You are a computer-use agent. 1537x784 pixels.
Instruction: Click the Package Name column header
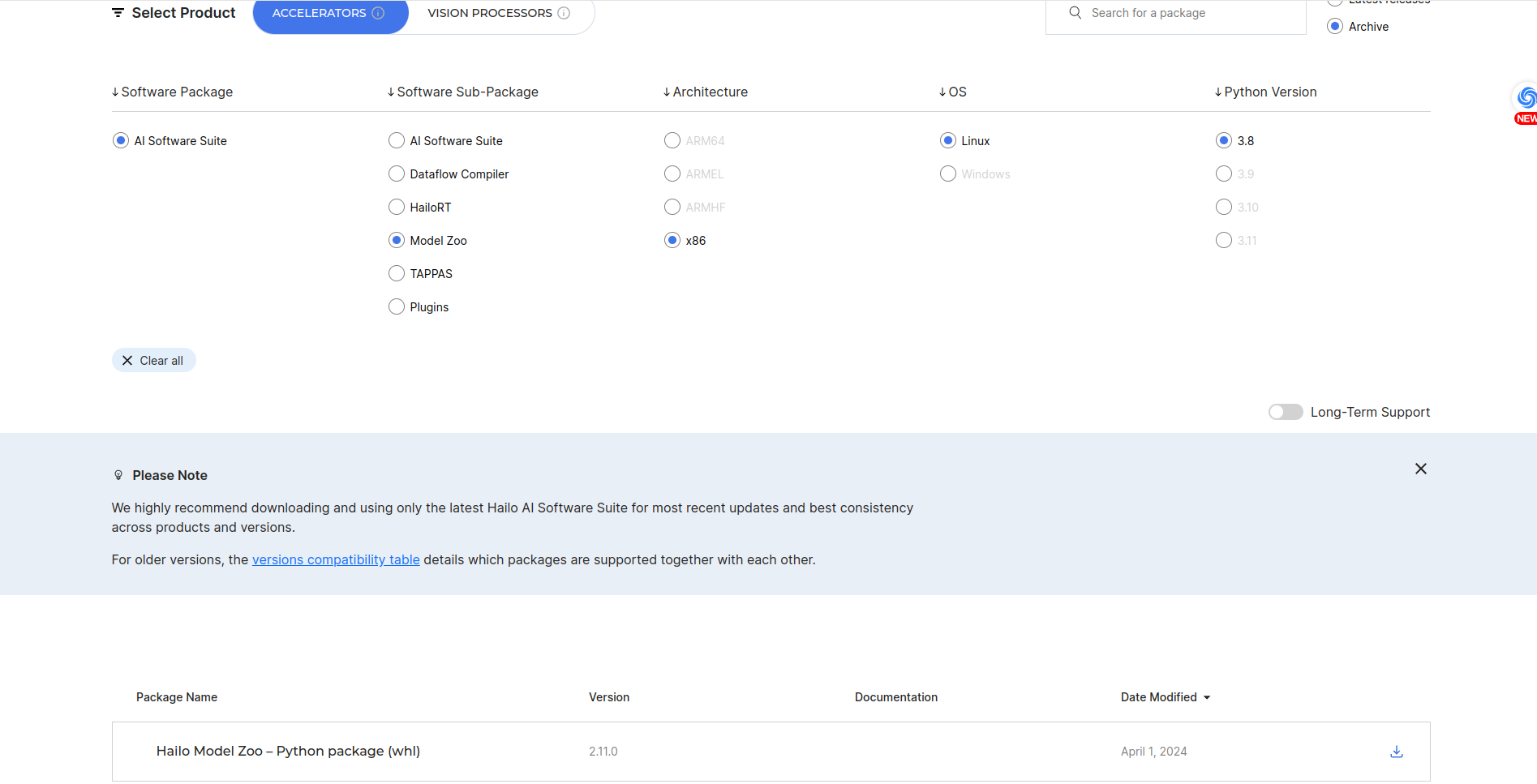(177, 697)
